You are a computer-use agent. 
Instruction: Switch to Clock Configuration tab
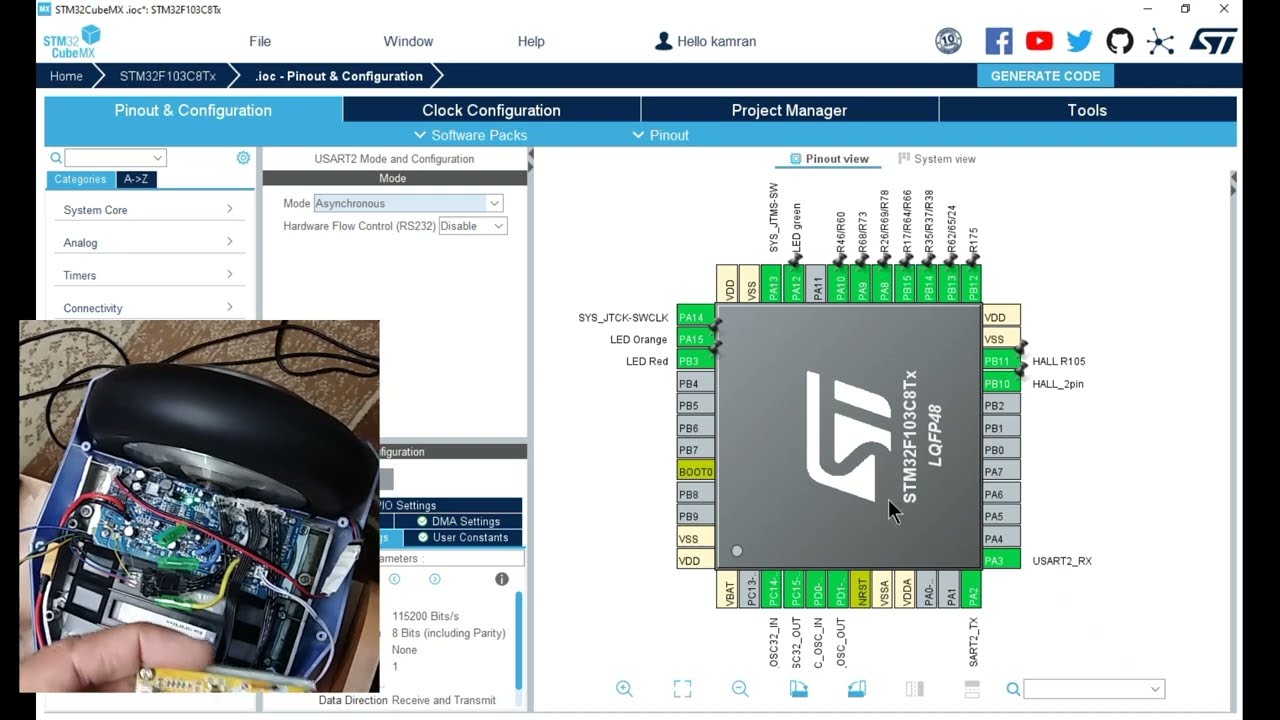(x=491, y=110)
